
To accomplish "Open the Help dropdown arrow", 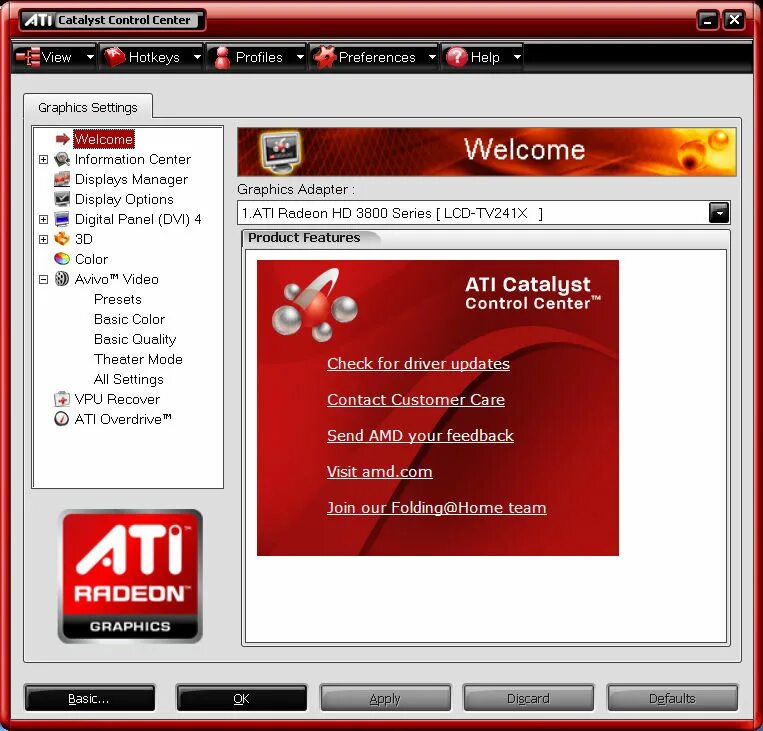I will (x=517, y=57).
